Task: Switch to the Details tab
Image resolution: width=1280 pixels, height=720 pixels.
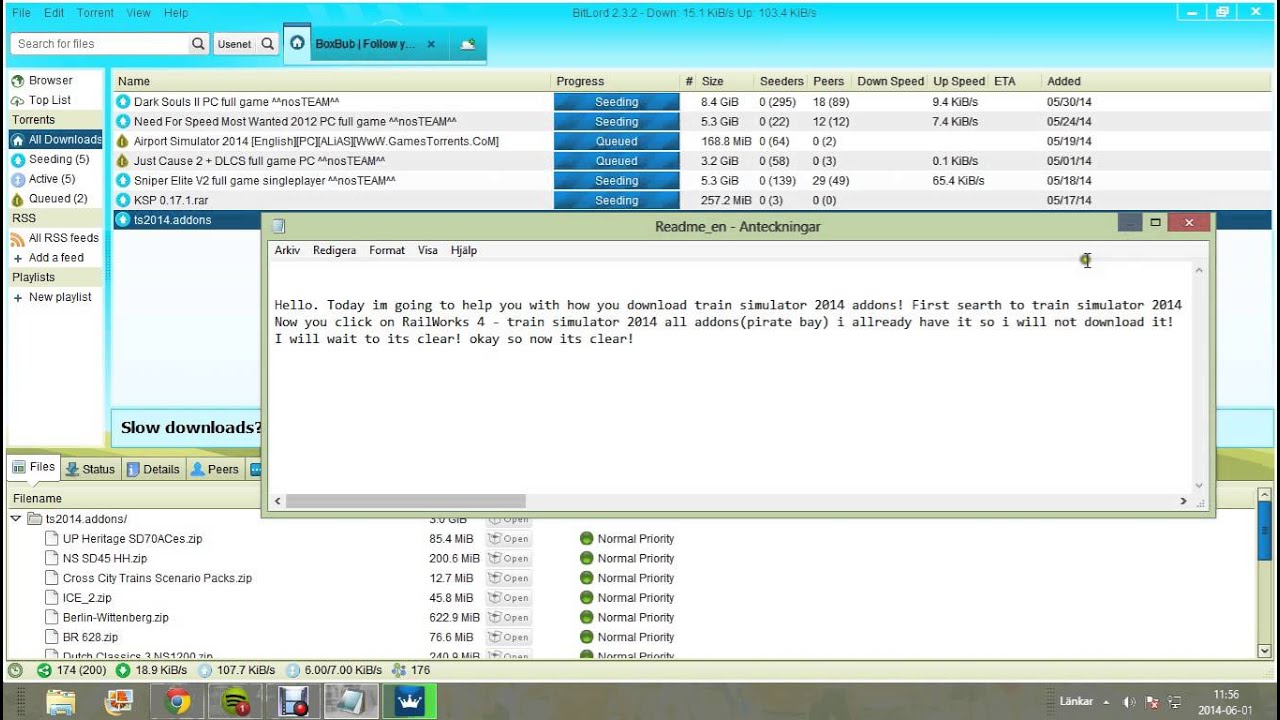Action: tap(152, 469)
